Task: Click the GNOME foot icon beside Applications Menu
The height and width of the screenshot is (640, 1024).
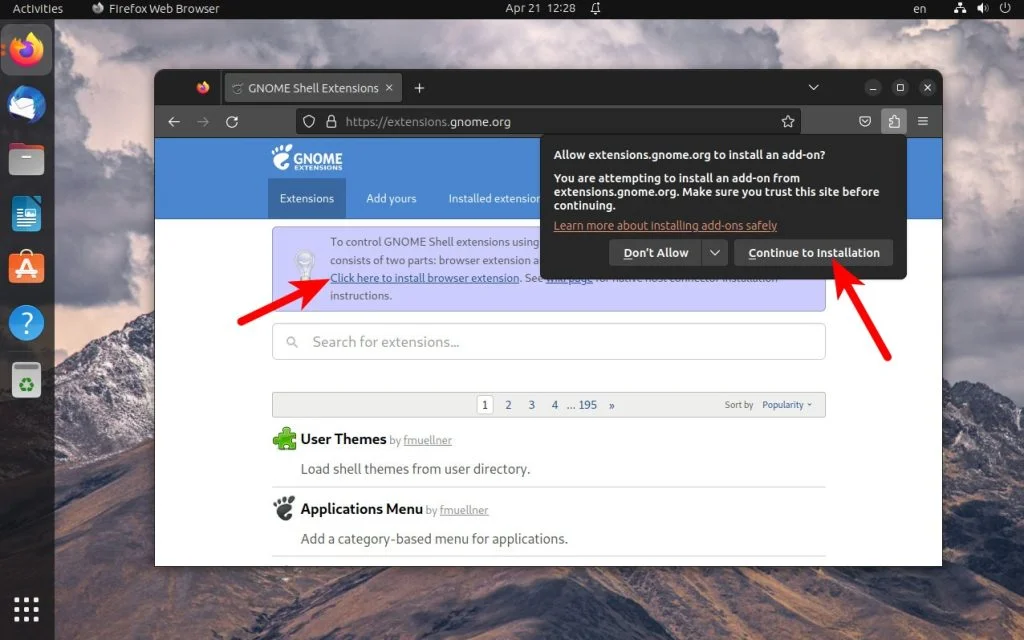Action: tap(283, 508)
